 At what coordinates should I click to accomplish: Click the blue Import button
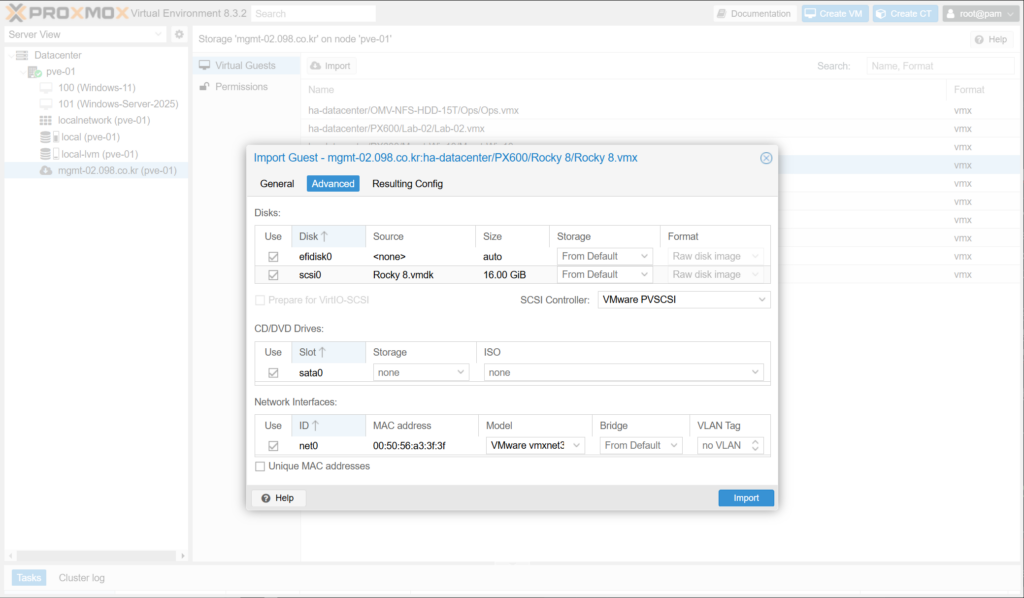coord(745,498)
